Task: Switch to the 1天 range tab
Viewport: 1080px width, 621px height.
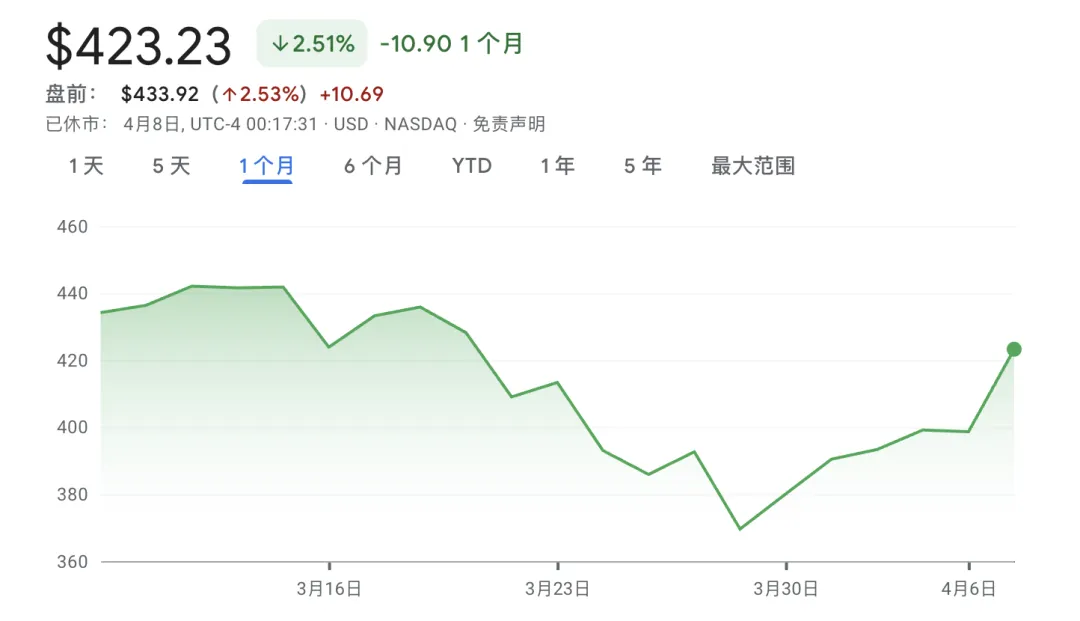Action: click(x=86, y=166)
